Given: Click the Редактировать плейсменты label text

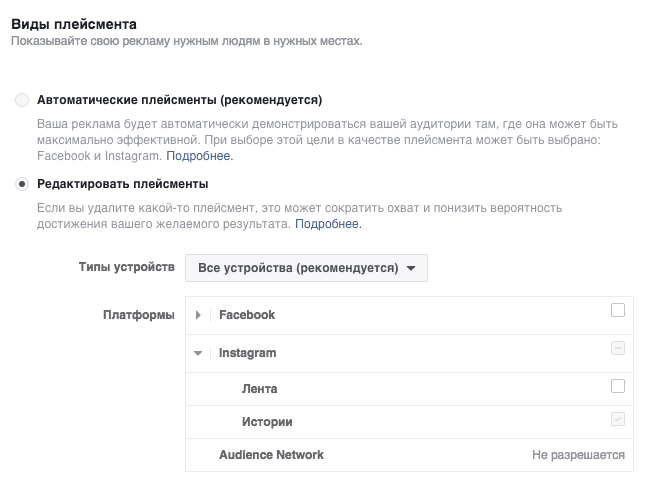Looking at the screenshot, I should pos(123,184).
